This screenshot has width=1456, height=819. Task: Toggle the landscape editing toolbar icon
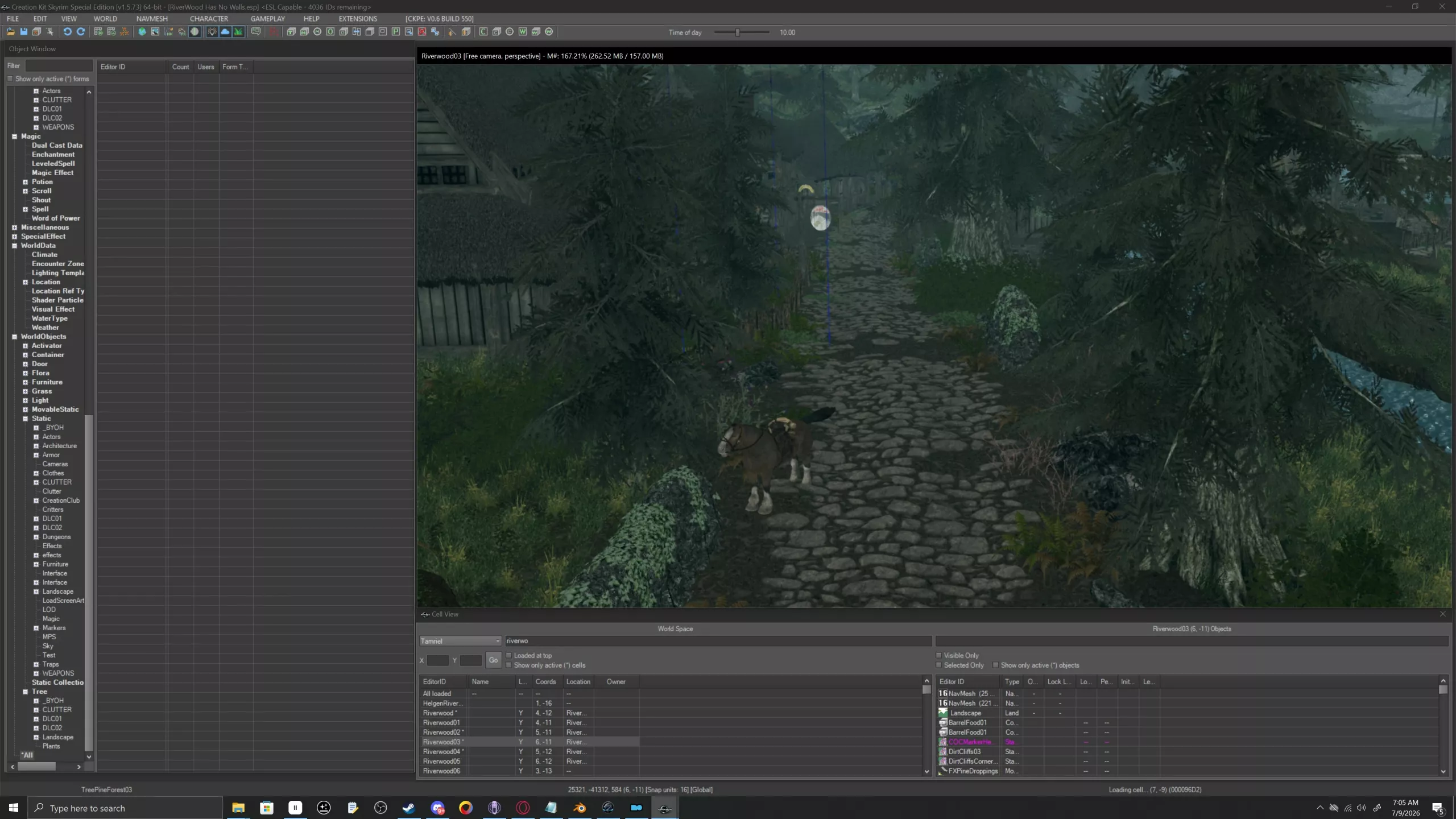click(155, 32)
